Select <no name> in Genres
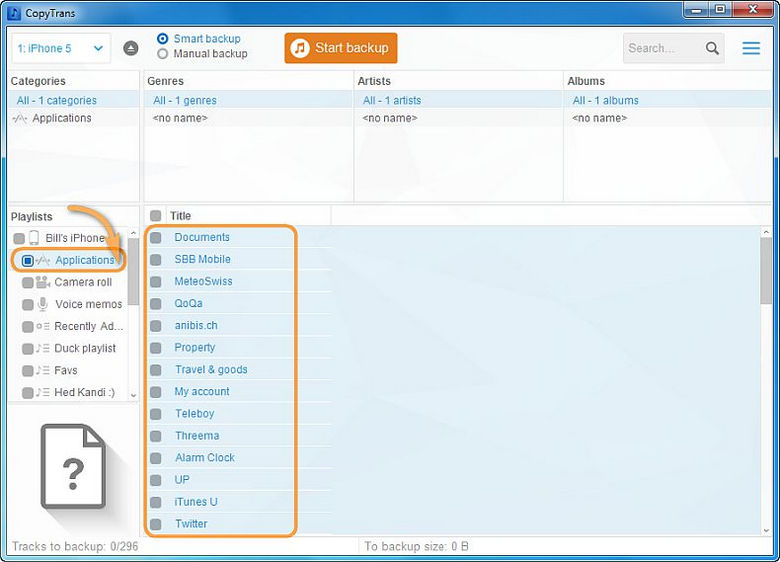This screenshot has height=562, width=780. [248, 118]
